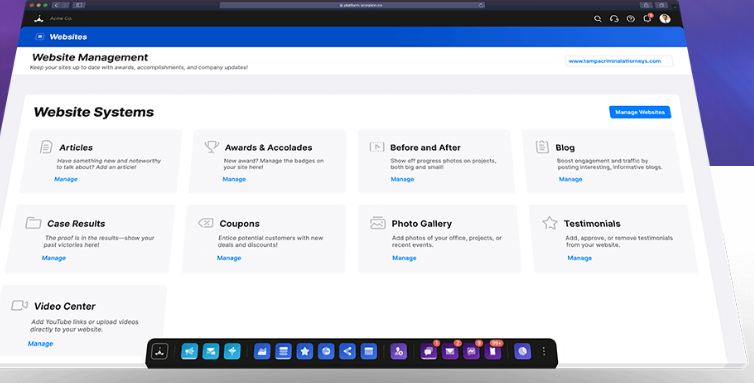754x383 pixels.
Task: Click the Testimonials card title
Action: [592, 223]
